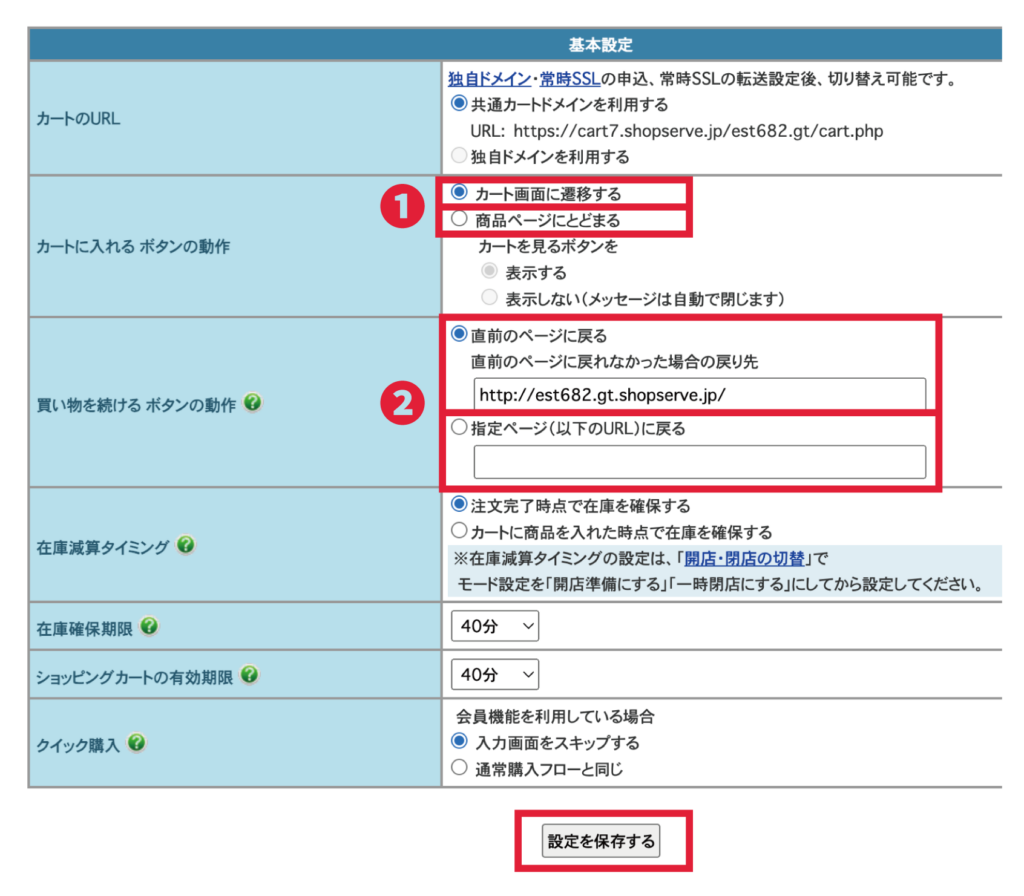Open help icon beside 在庫確保期限
The width and height of the screenshot is (1024, 896).
pos(149,626)
